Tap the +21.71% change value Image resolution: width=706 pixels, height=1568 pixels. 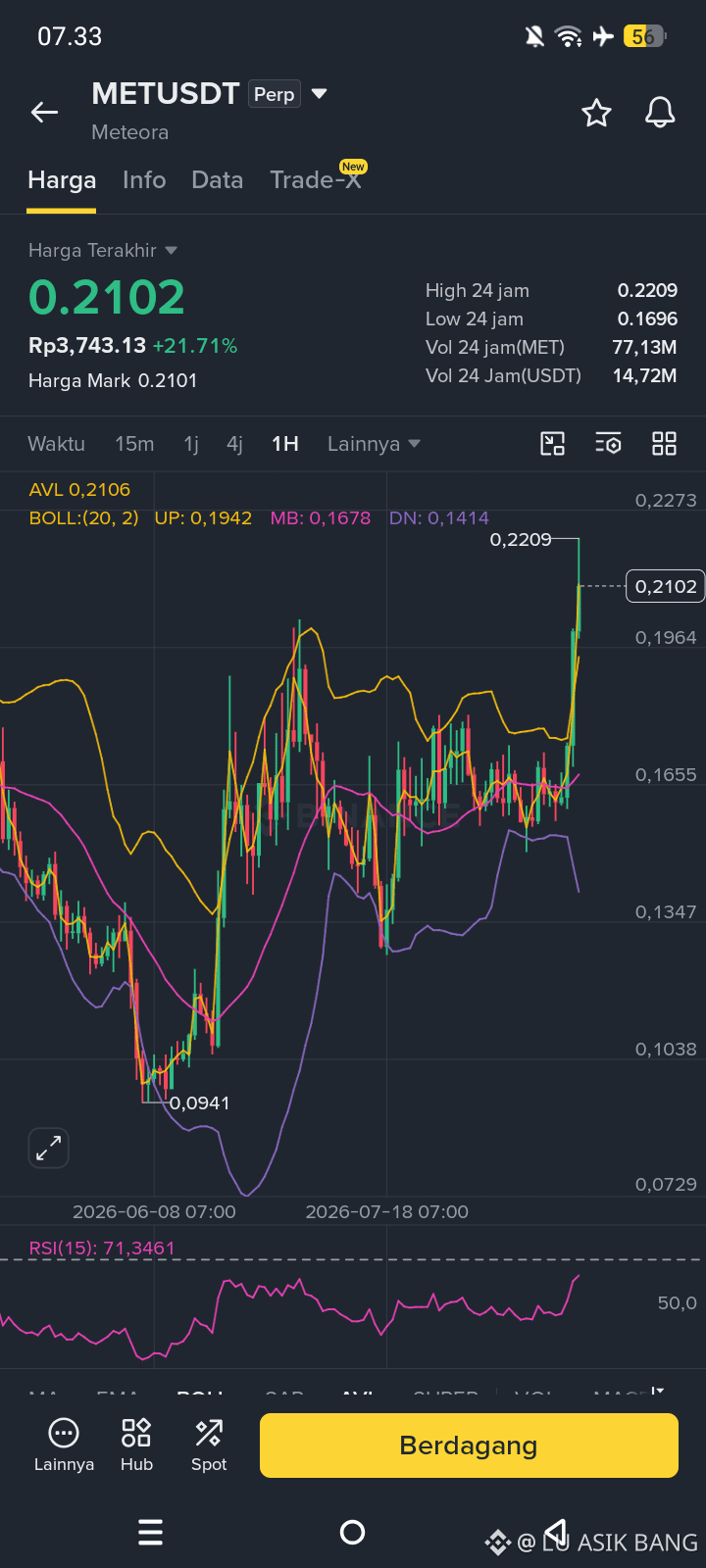click(195, 346)
